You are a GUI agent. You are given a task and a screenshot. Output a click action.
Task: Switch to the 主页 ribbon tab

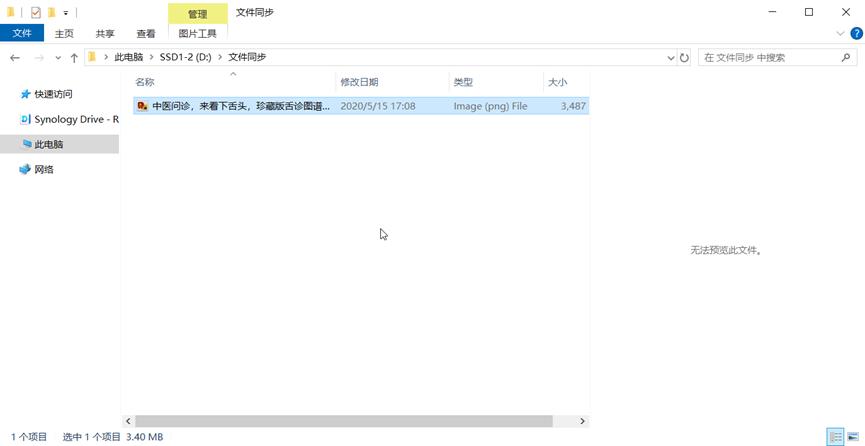tap(64, 34)
